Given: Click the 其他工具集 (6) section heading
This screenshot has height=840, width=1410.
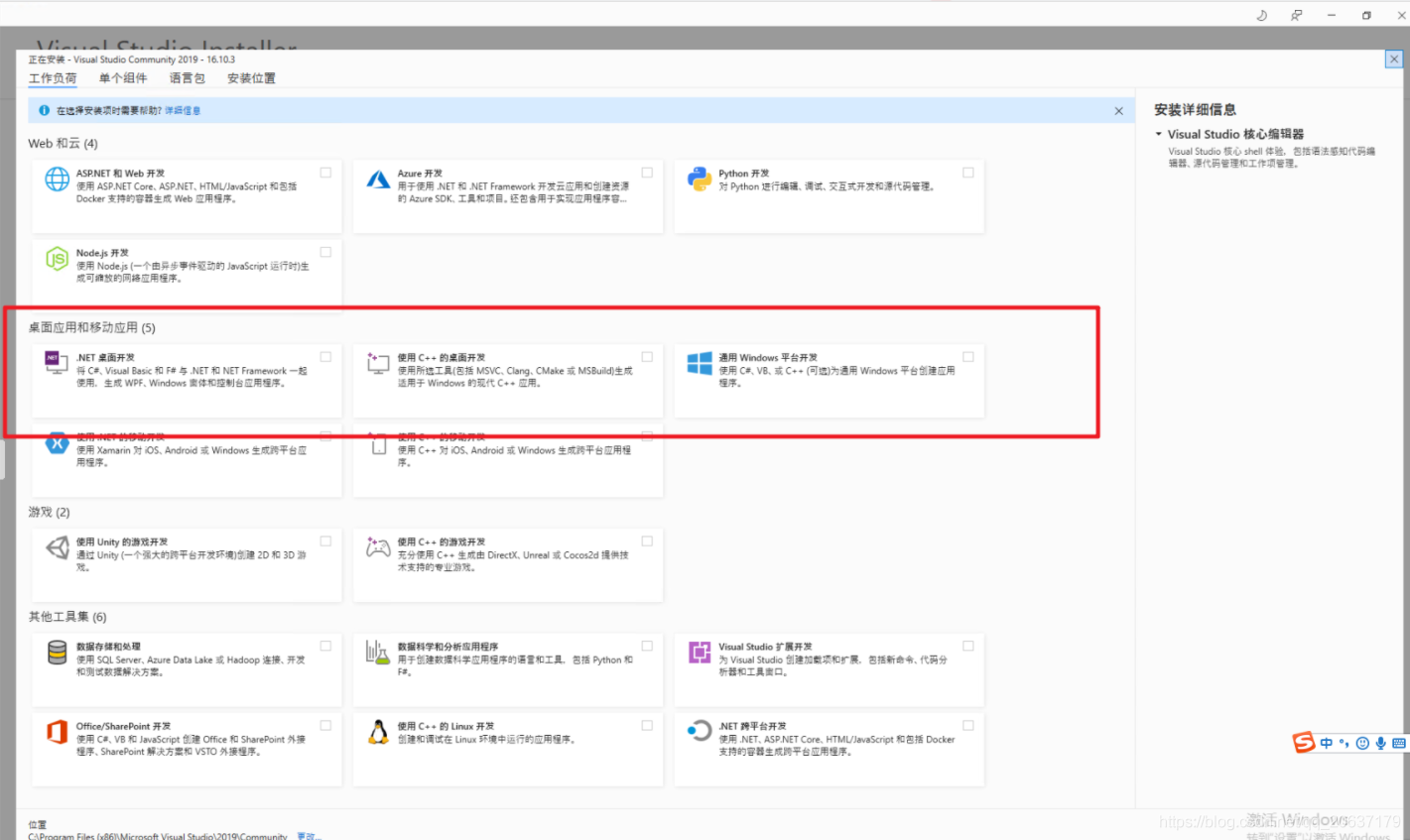Looking at the screenshot, I should (x=67, y=617).
